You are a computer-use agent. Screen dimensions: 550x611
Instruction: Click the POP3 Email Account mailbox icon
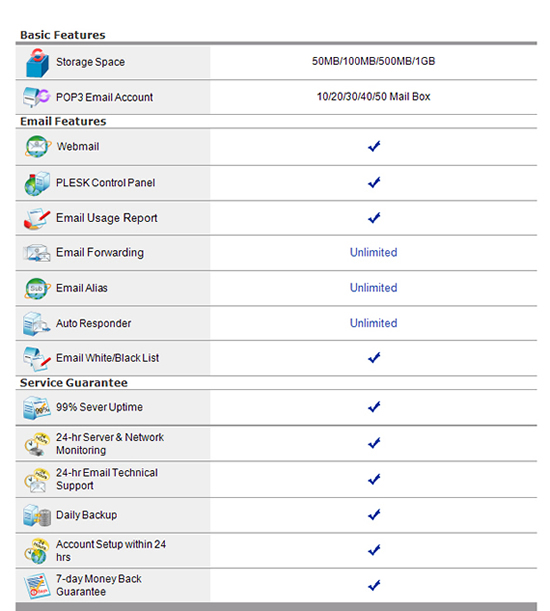pyautogui.click(x=36, y=97)
